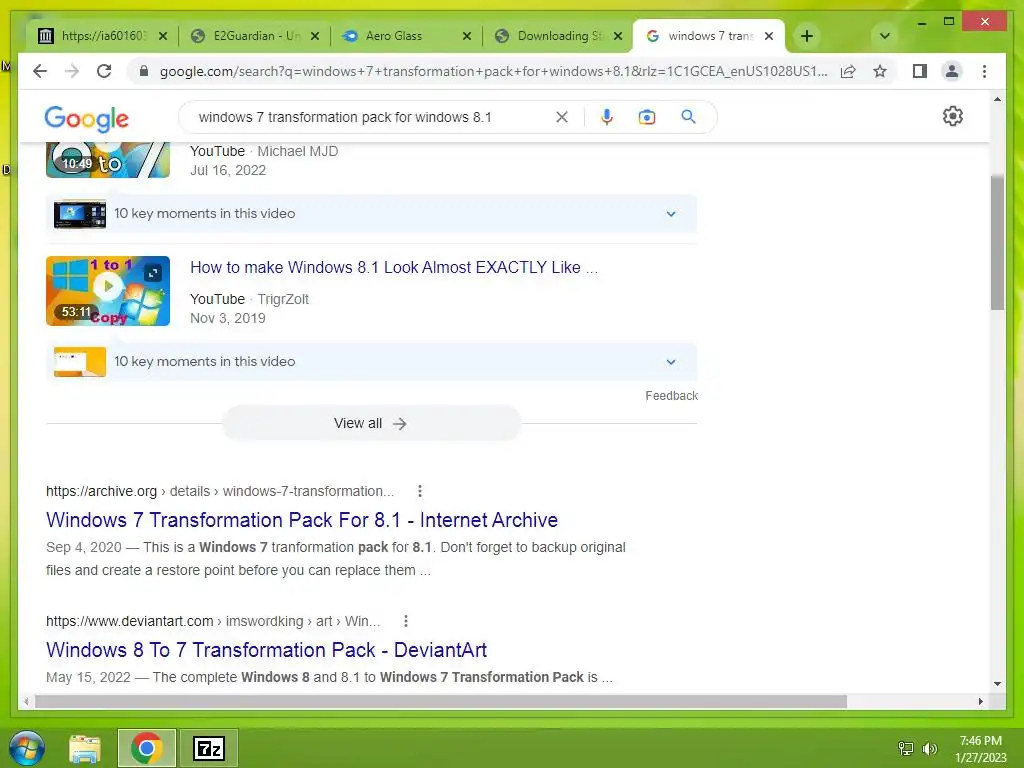This screenshot has width=1024, height=768.
Task: Play the 10:49 Michael MJD video thumbnail
Action: [108, 160]
